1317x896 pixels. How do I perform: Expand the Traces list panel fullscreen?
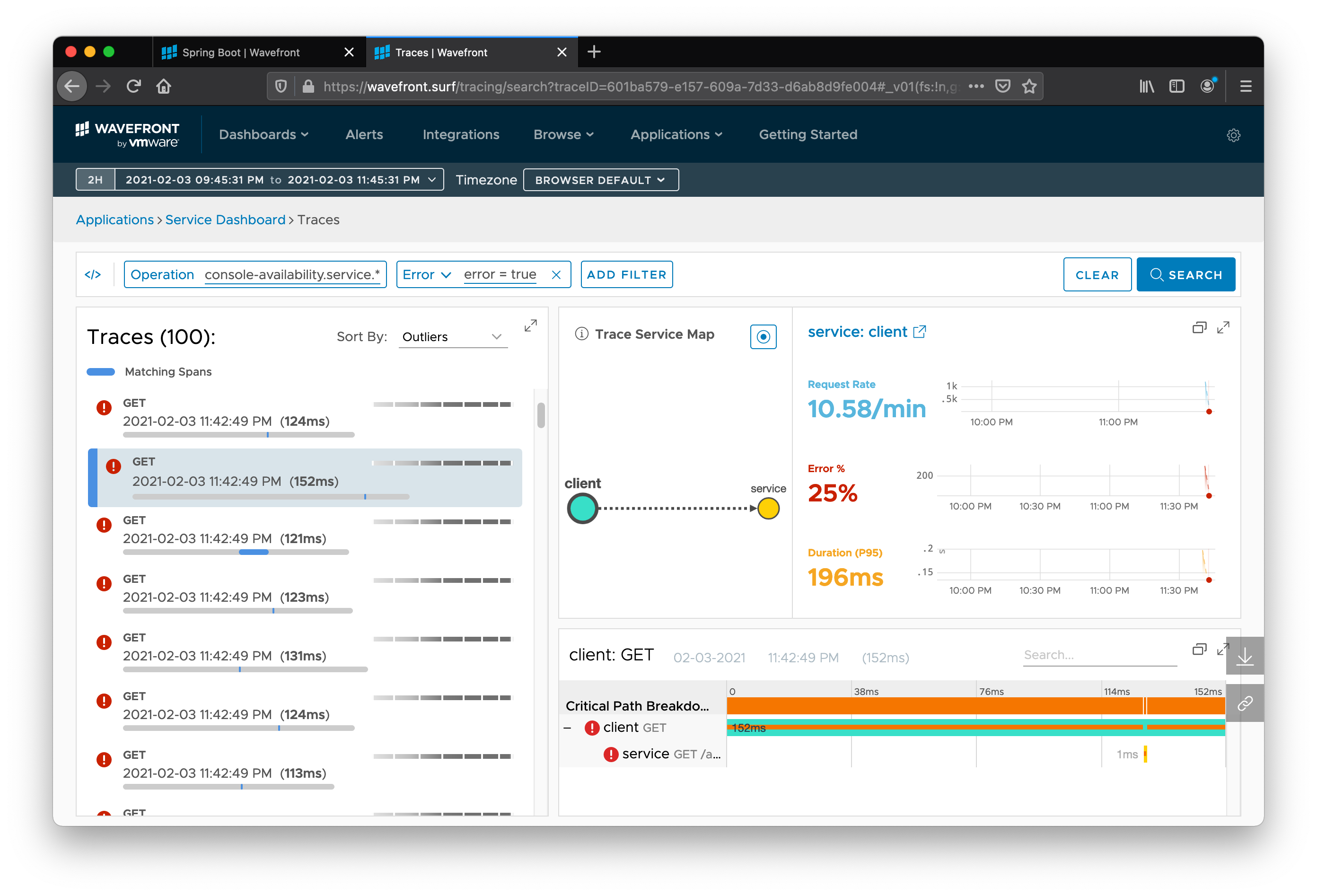pyautogui.click(x=530, y=325)
